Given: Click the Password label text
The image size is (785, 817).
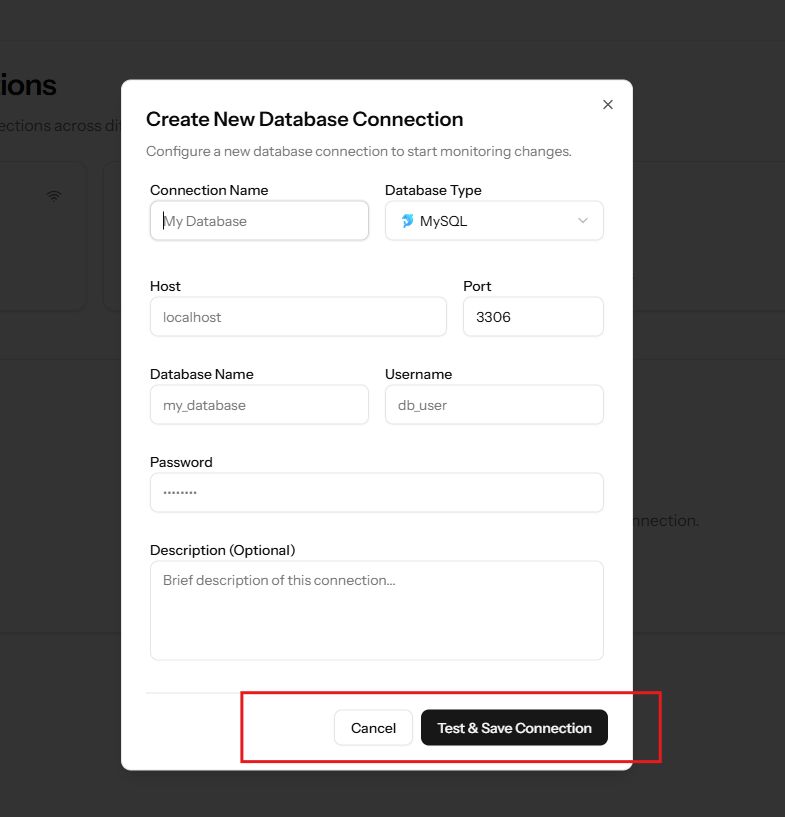Looking at the screenshot, I should point(181,462).
